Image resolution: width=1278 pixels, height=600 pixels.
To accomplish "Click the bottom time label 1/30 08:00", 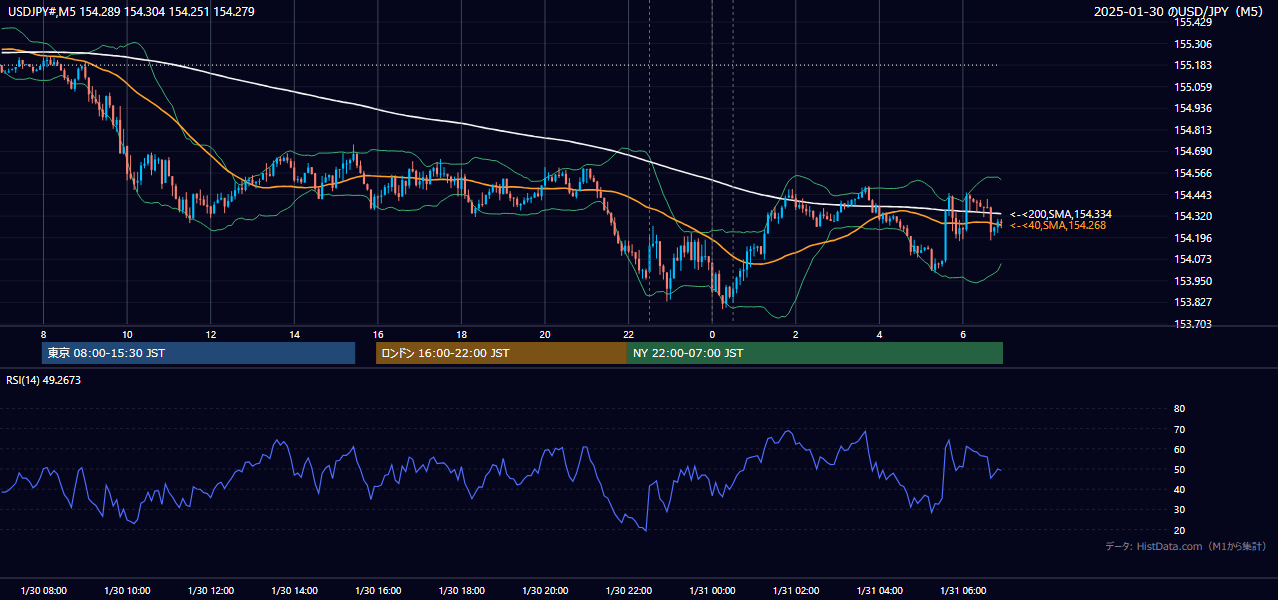I will tap(44, 591).
